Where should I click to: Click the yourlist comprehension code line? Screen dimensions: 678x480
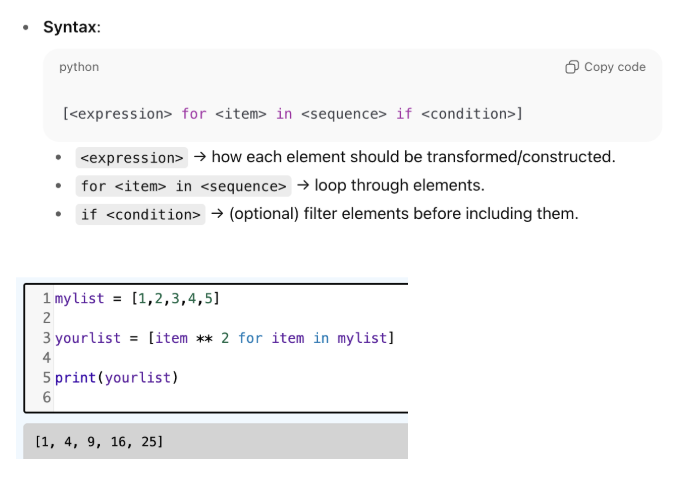click(224, 338)
